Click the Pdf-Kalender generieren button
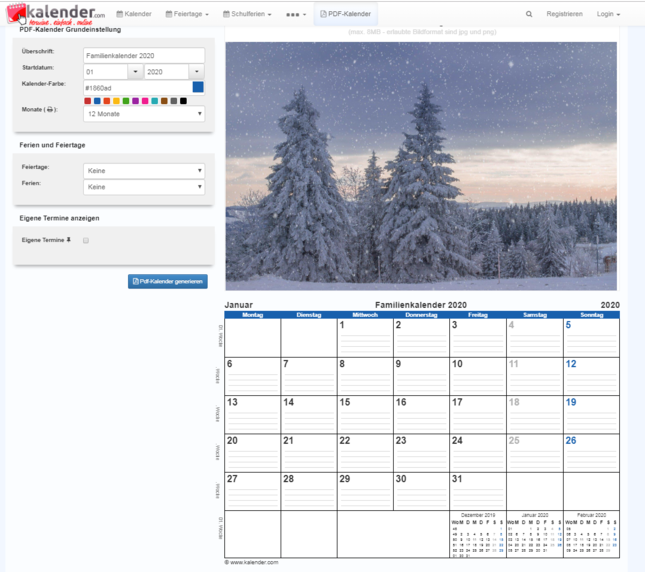This screenshot has height=572, width=645. tap(168, 282)
